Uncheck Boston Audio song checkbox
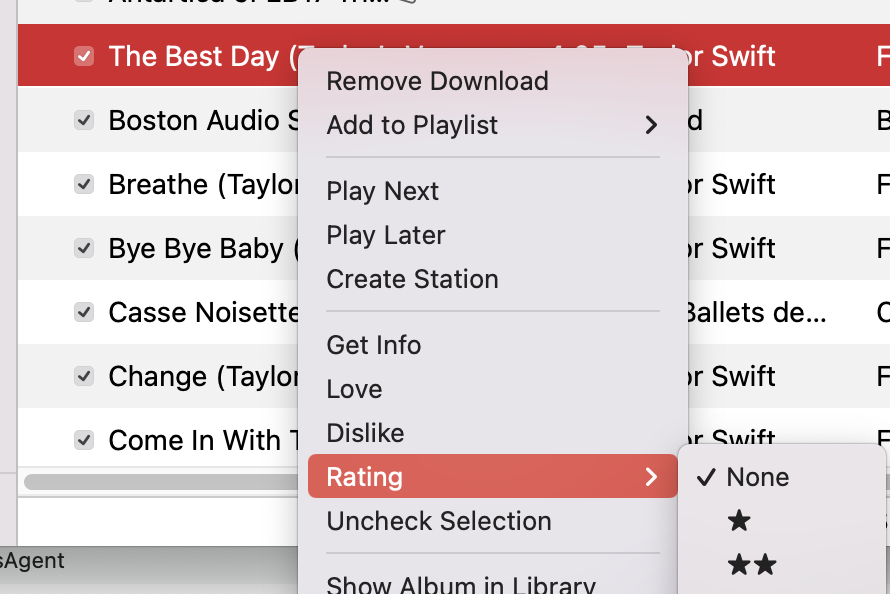The height and width of the screenshot is (594, 890). point(84,120)
